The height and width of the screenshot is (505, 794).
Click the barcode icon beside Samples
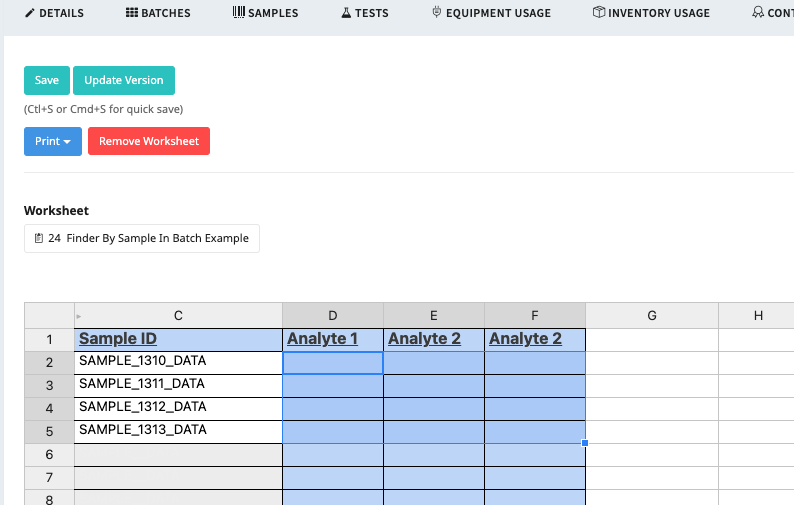pyautogui.click(x=239, y=12)
